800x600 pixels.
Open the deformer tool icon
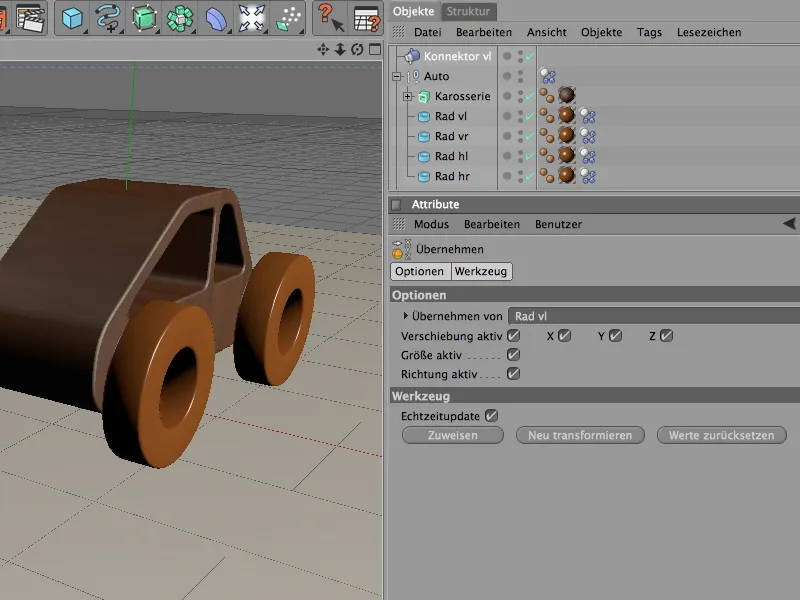click(217, 18)
